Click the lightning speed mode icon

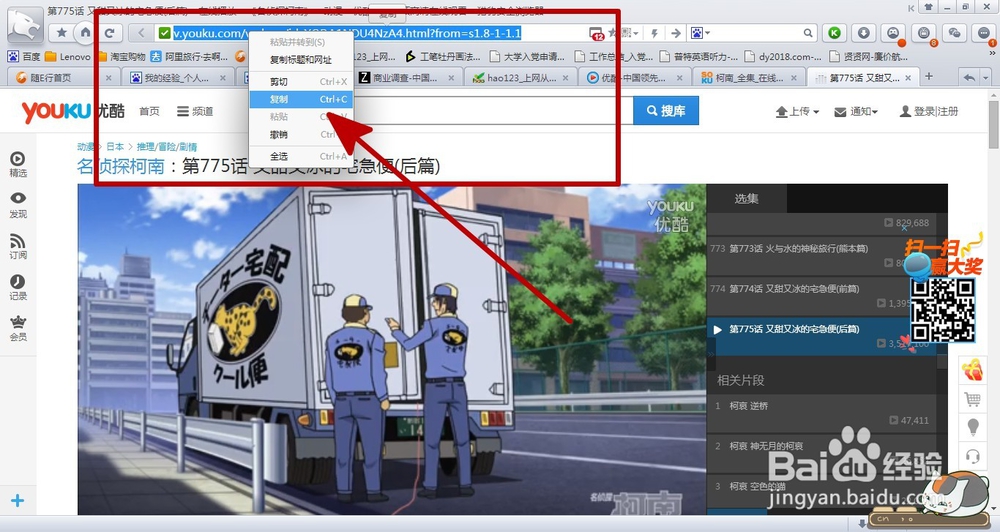tap(654, 33)
